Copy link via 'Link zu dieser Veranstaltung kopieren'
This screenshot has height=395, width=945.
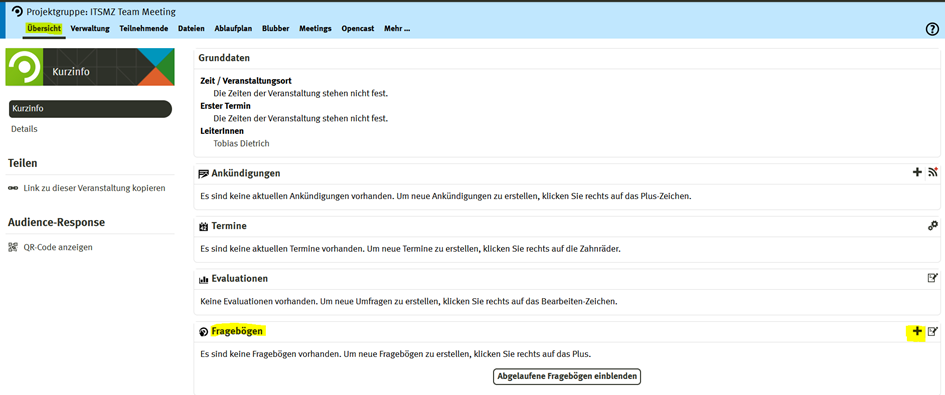click(x=94, y=188)
